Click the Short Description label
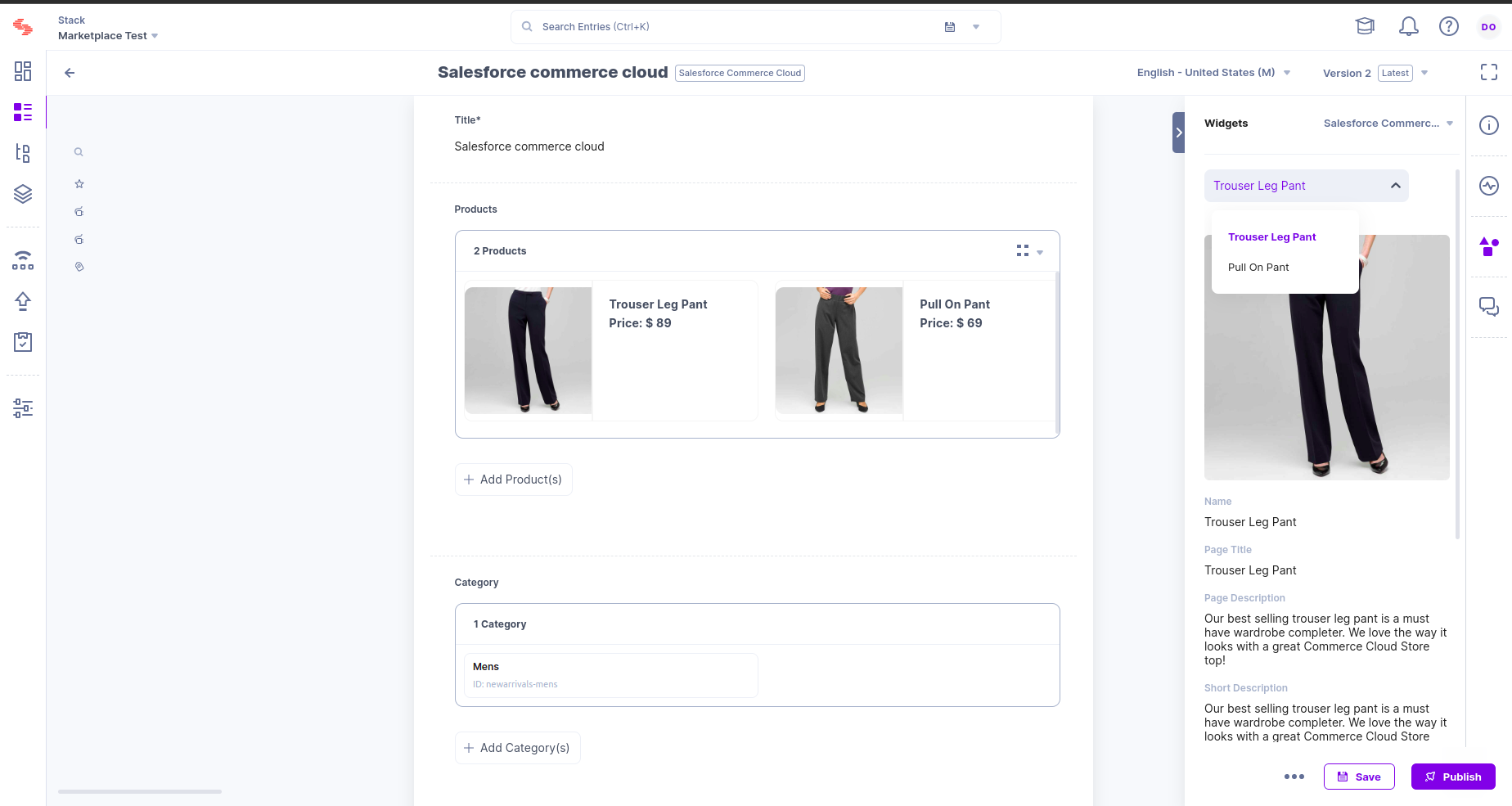The width and height of the screenshot is (1512, 806). [x=1246, y=688]
